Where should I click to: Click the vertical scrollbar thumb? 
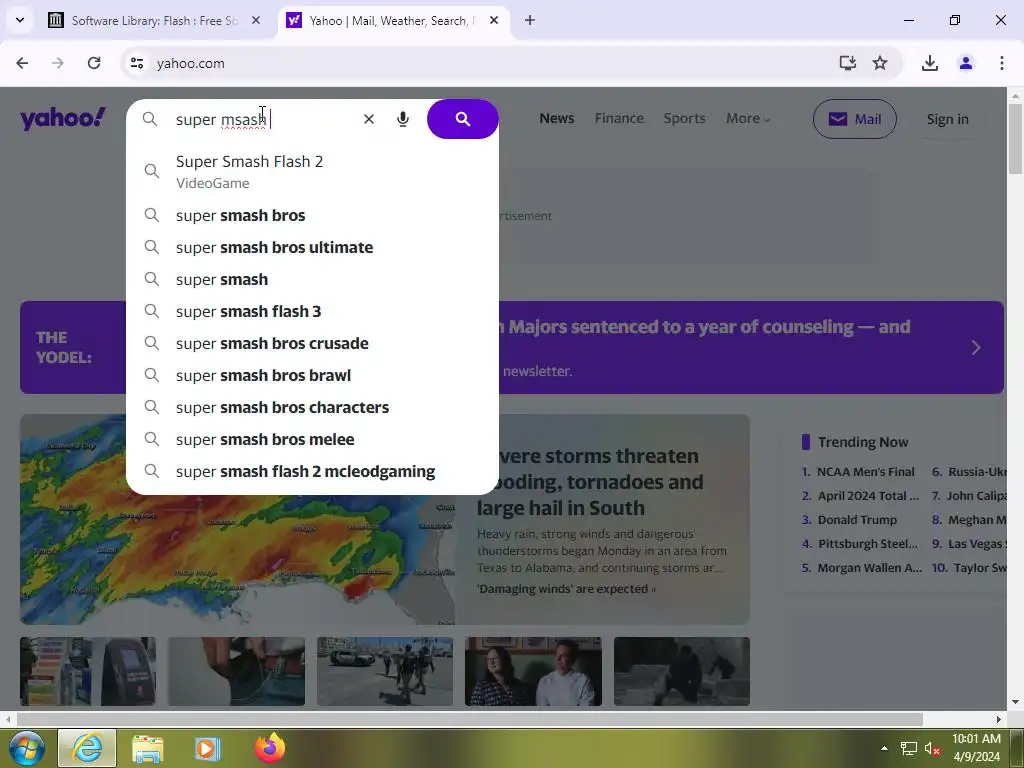click(x=1015, y=138)
